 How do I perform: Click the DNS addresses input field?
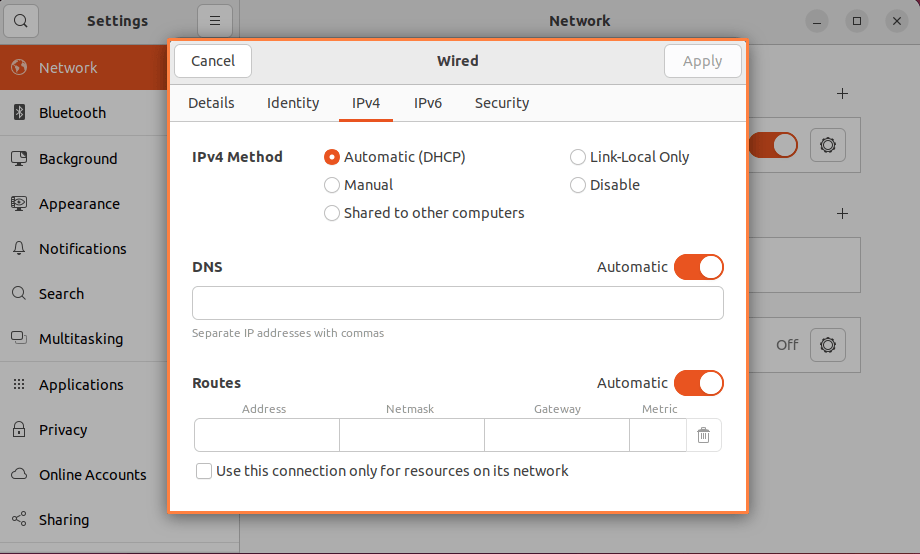(458, 303)
